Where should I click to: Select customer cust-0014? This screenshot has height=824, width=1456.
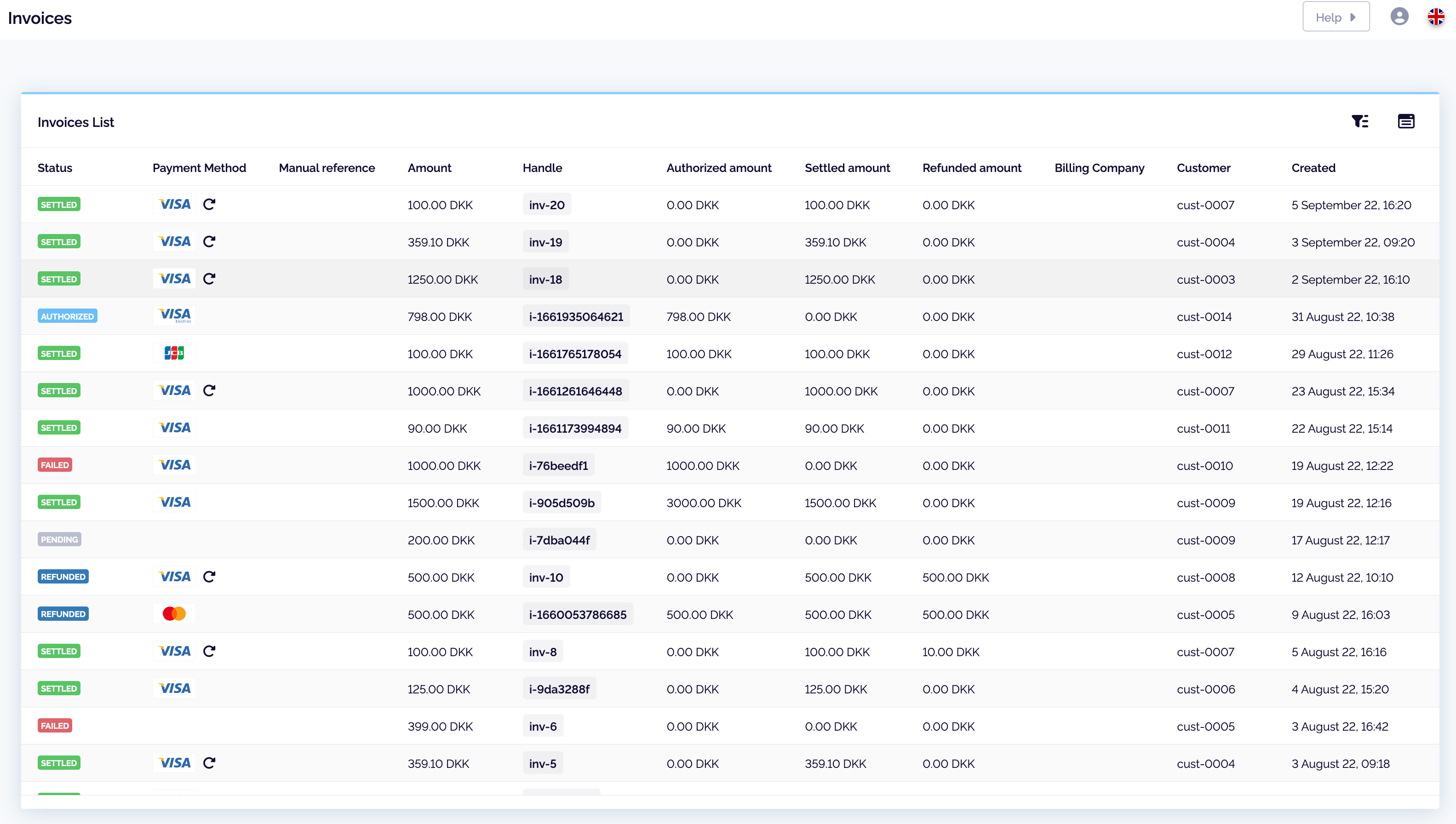[x=1204, y=317]
